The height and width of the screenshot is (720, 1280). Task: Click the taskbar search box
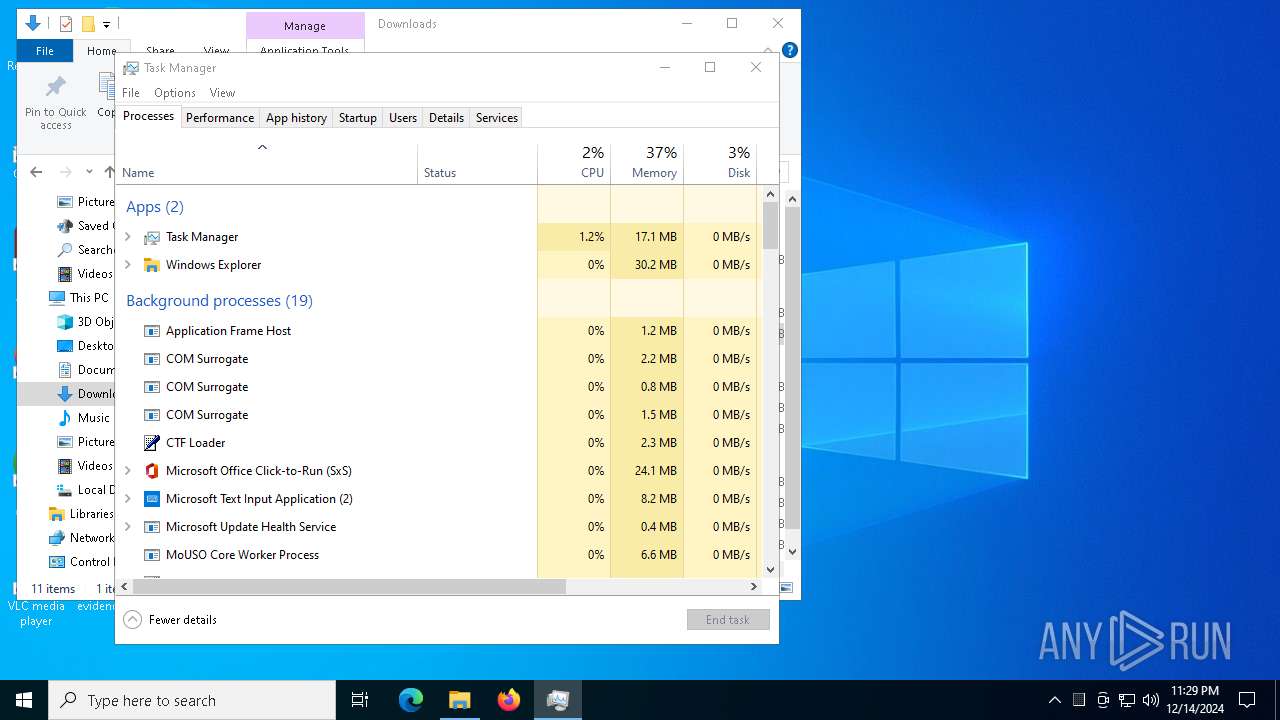[192, 700]
